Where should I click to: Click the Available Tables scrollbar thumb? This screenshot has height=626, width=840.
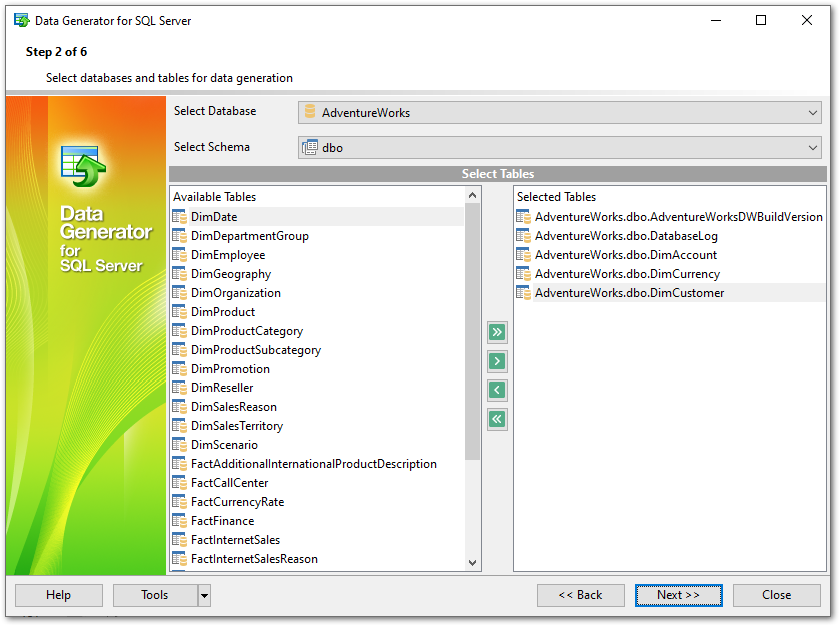pyautogui.click(x=472, y=331)
